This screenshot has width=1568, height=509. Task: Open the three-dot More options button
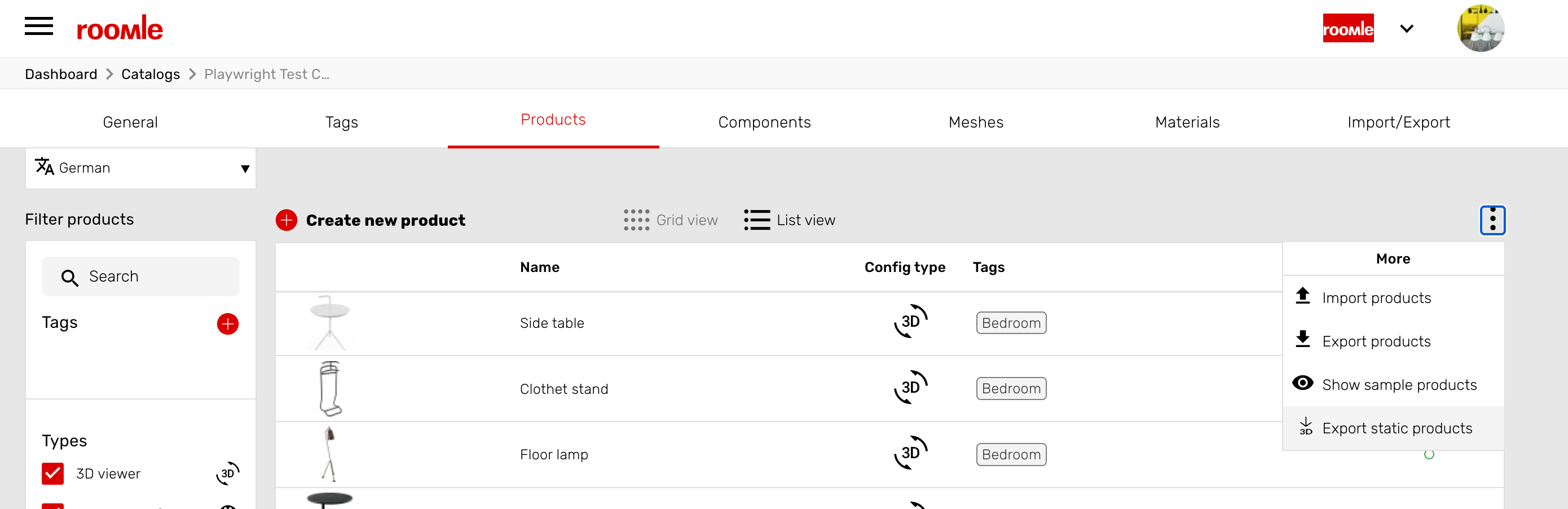pos(1492,220)
